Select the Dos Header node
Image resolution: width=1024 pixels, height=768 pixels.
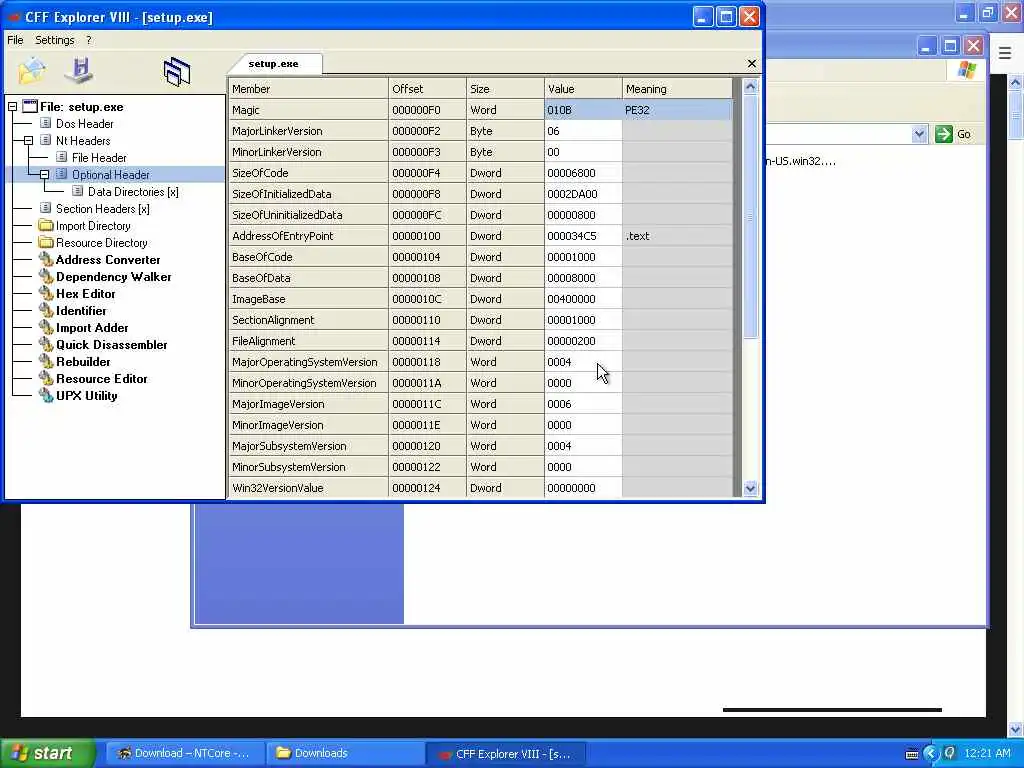click(x=84, y=124)
